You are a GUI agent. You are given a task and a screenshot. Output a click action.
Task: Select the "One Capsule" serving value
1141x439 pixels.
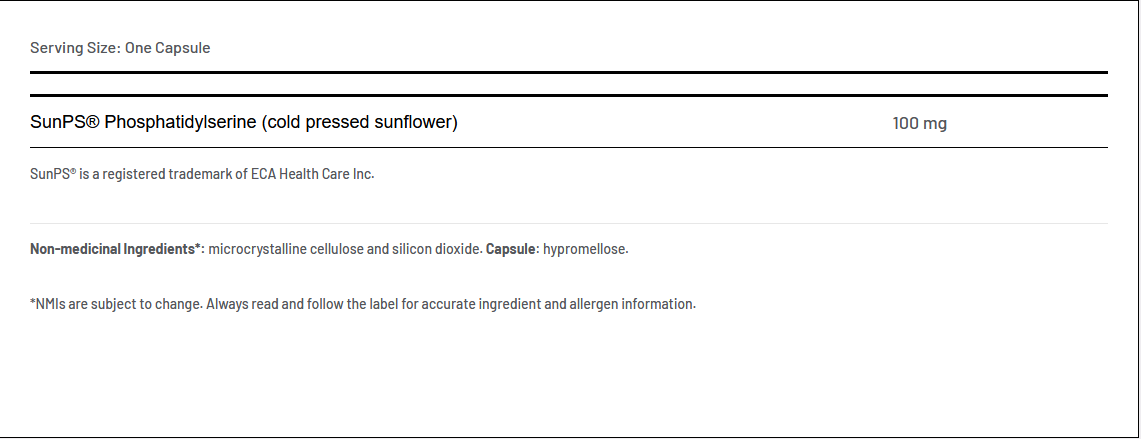click(167, 48)
